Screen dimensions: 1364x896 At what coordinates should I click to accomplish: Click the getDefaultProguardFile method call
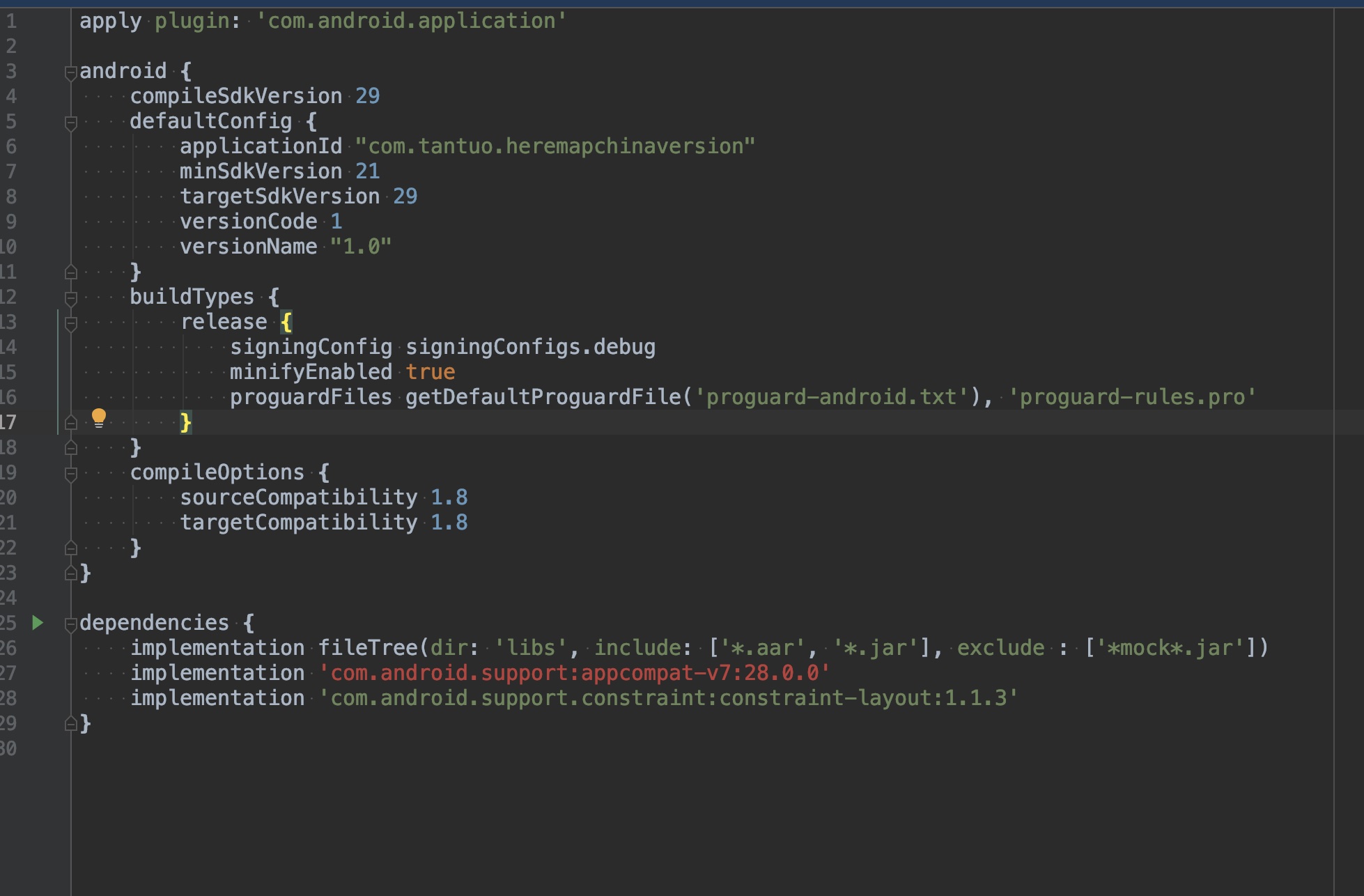click(x=542, y=397)
